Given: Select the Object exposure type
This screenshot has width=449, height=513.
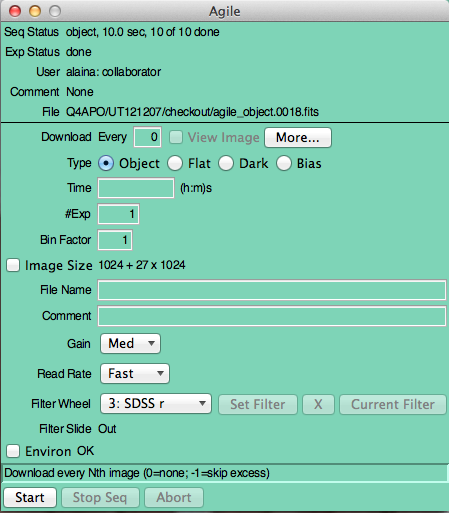Looking at the screenshot, I should [106, 164].
